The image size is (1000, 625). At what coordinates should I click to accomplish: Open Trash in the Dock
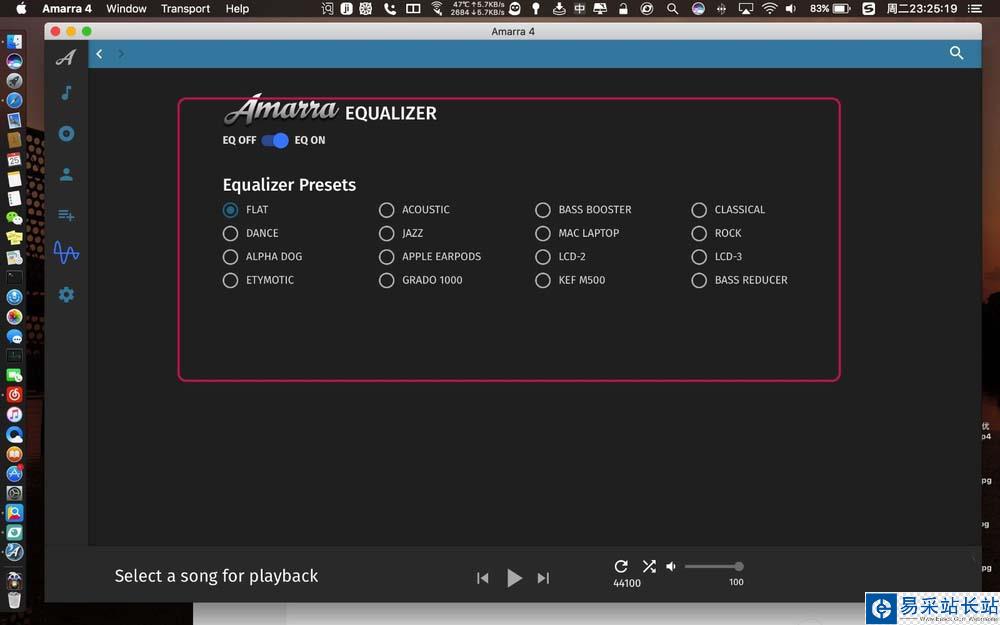(x=14, y=599)
